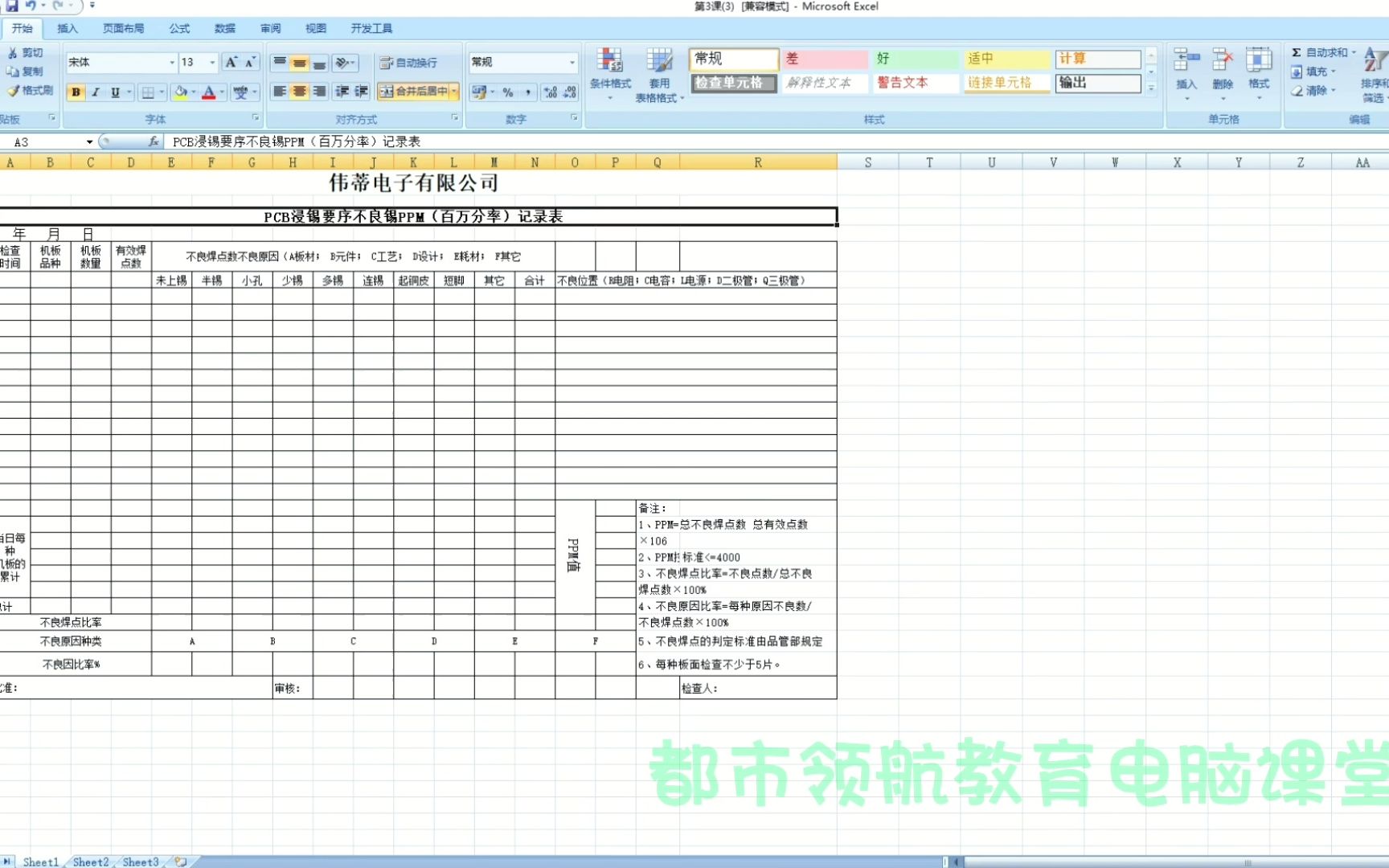
Task: Decrease font size with the A-down icon
Action: (x=250, y=62)
